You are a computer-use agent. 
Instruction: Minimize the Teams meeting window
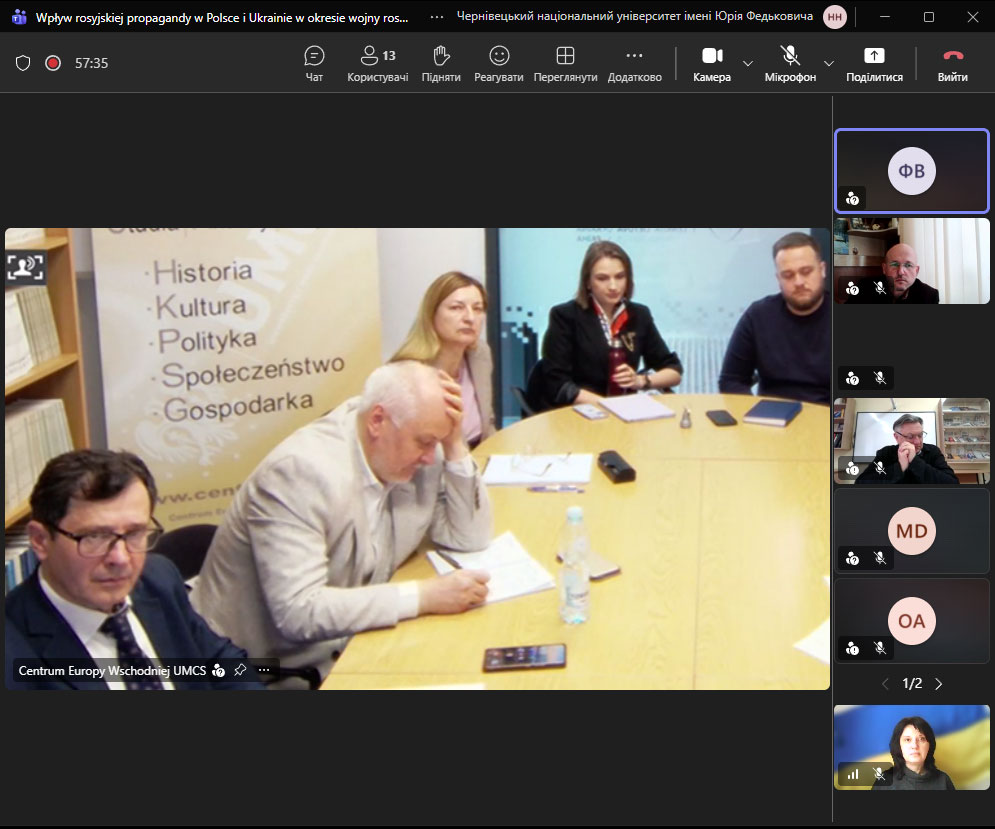(885, 17)
